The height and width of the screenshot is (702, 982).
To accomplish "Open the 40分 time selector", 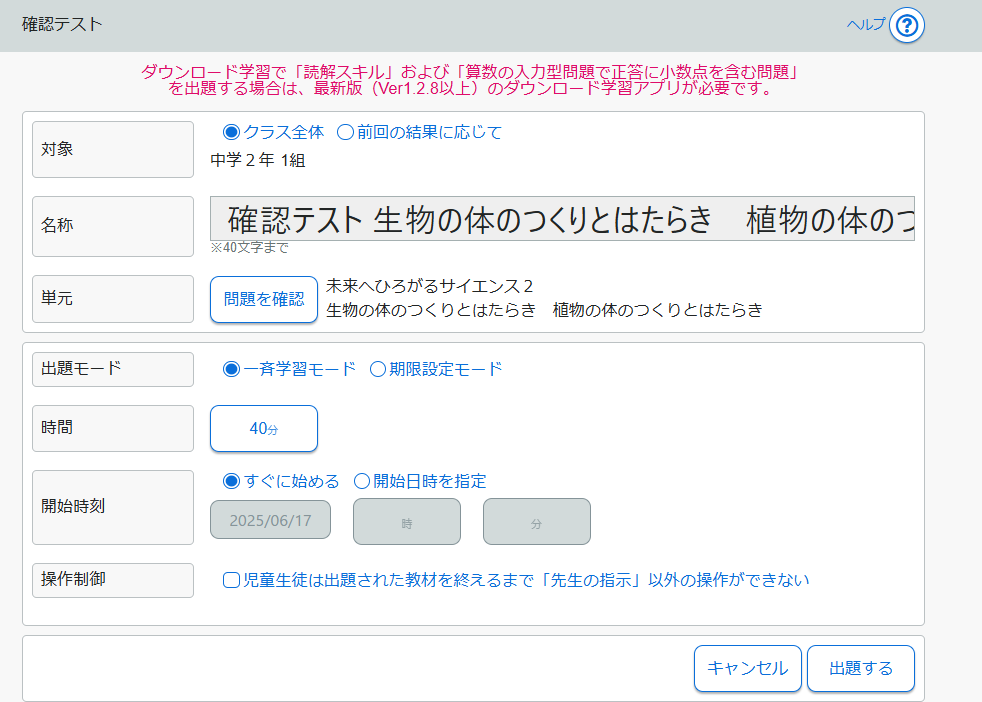I will click(264, 428).
